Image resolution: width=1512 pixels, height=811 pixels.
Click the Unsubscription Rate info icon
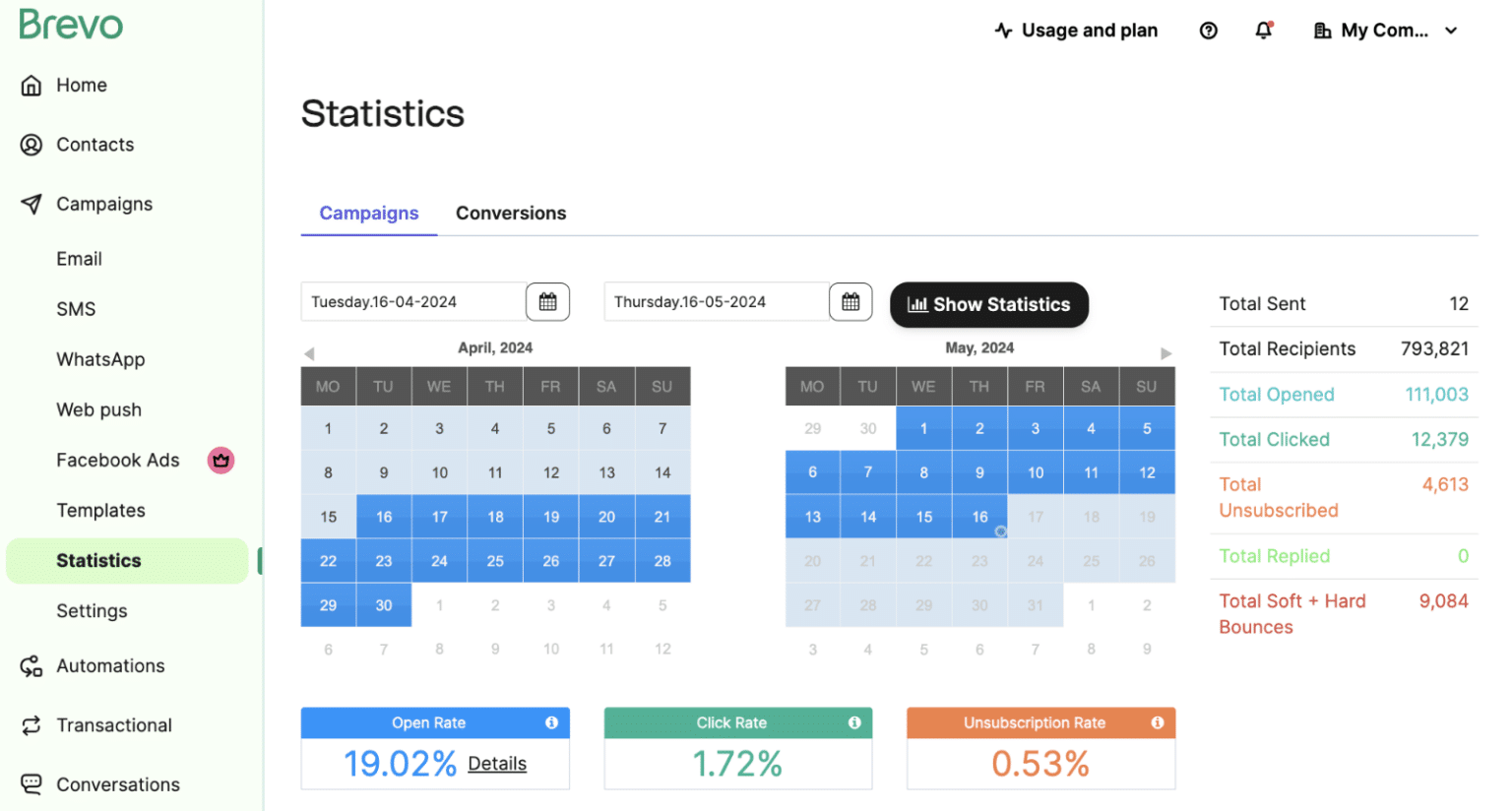1157,722
